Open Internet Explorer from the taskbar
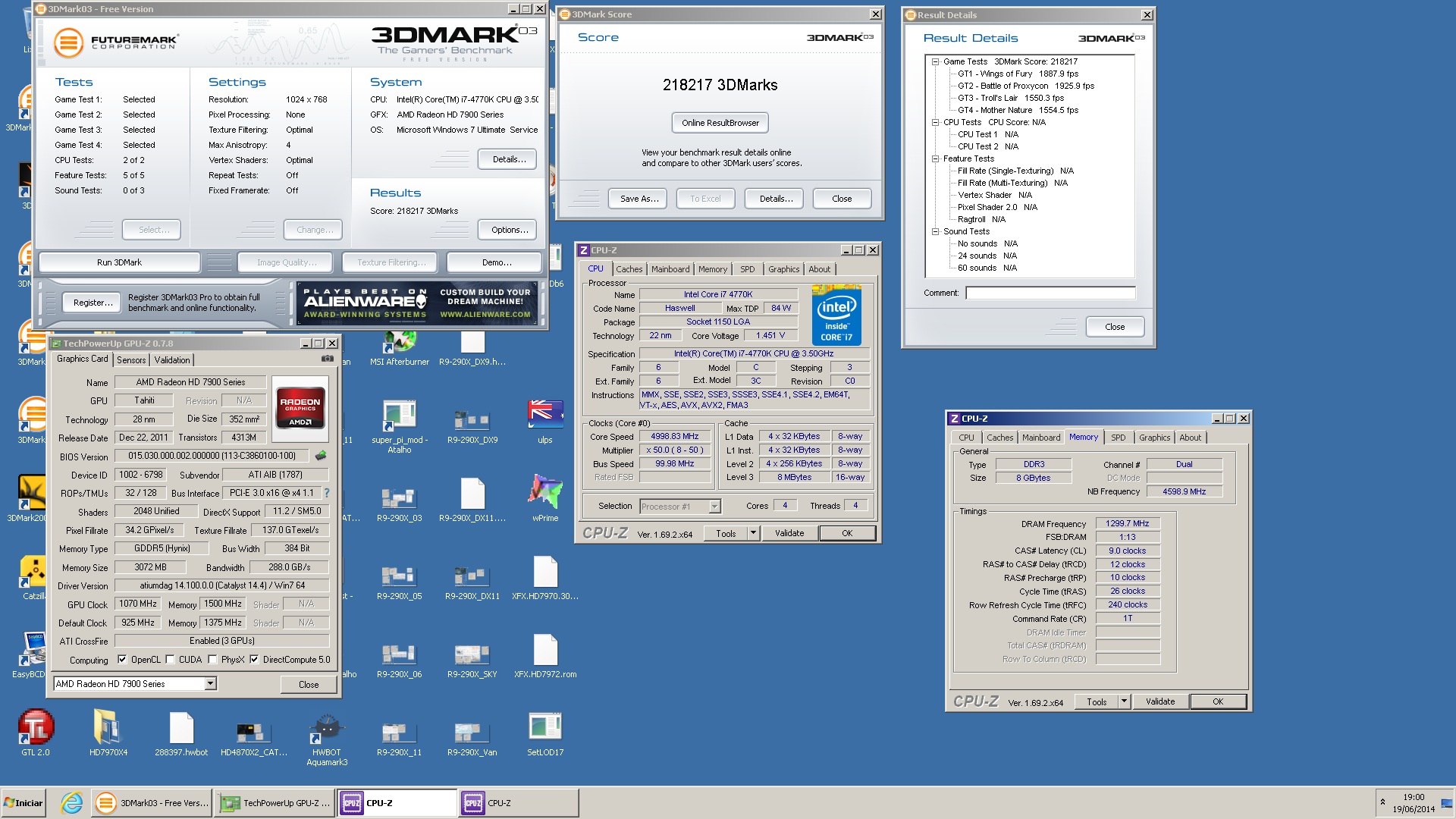The width and height of the screenshot is (1456, 819). (x=71, y=802)
